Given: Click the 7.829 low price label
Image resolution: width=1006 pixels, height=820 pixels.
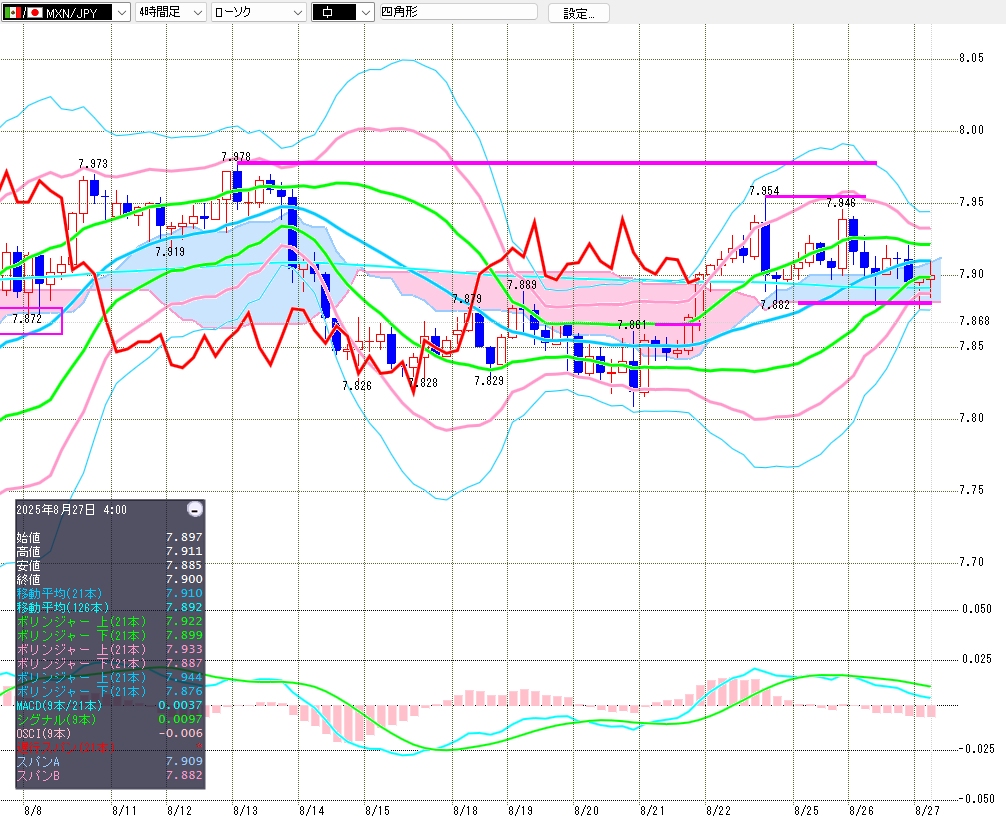Looking at the screenshot, I should (x=489, y=380).
